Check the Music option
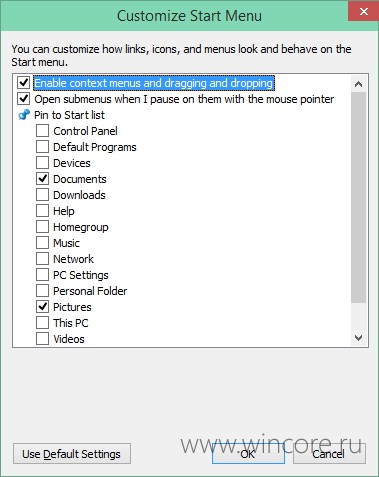Image resolution: width=379 pixels, height=477 pixels. coord(42,243)
